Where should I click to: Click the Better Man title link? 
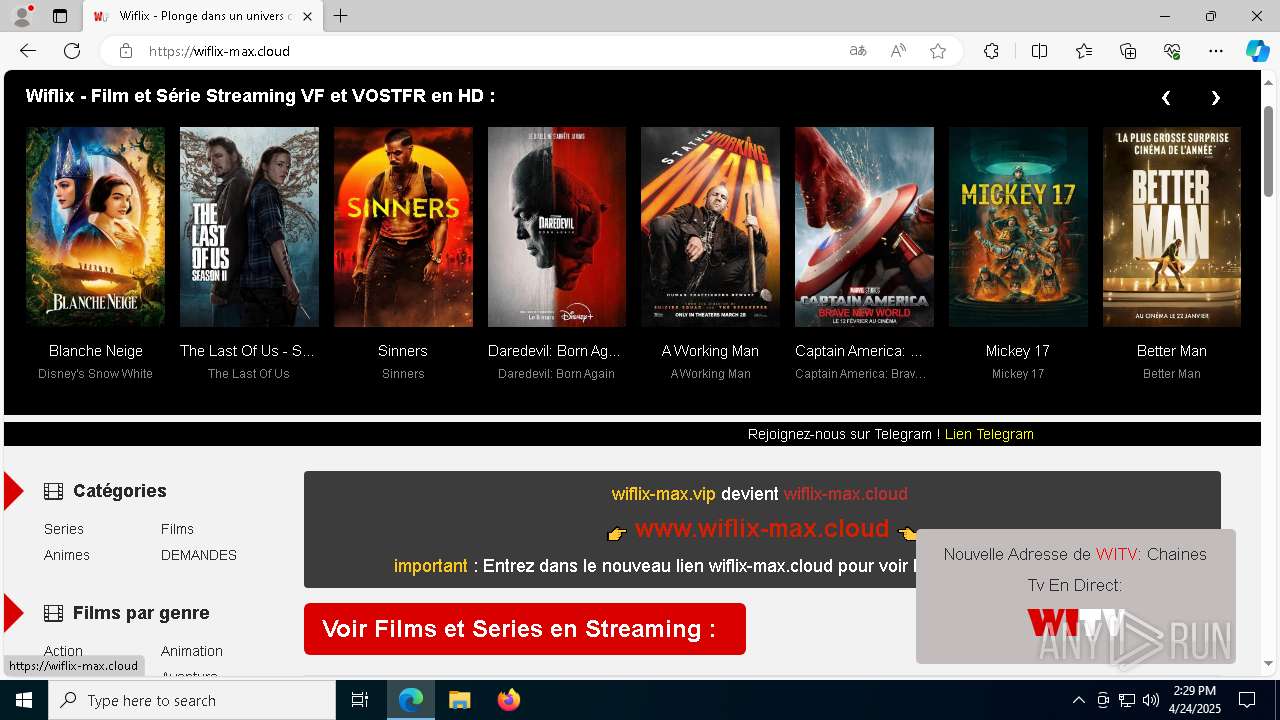(x=1172, y=351)
